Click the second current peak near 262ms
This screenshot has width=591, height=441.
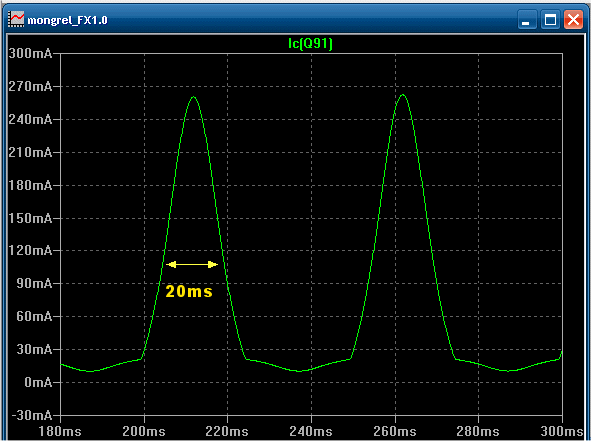[403, 95]
